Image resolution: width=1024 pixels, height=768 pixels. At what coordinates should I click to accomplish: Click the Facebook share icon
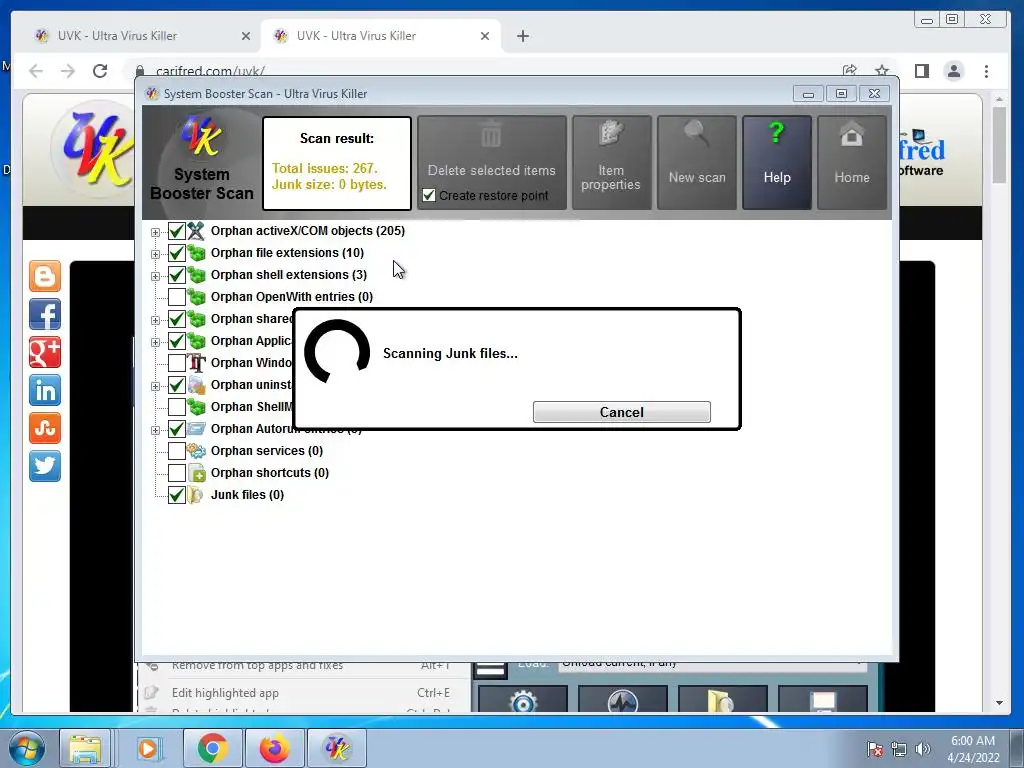(x=44, y=314)
